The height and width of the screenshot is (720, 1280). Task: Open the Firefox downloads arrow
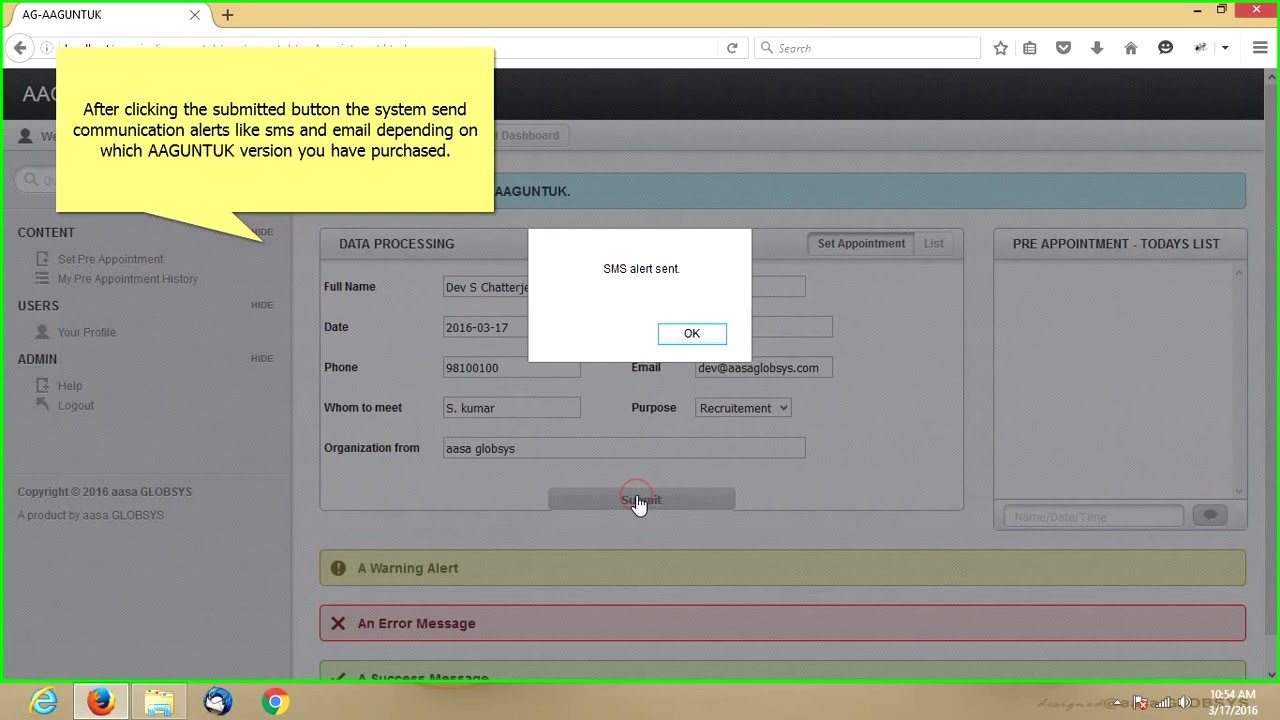coord(1097,48)
